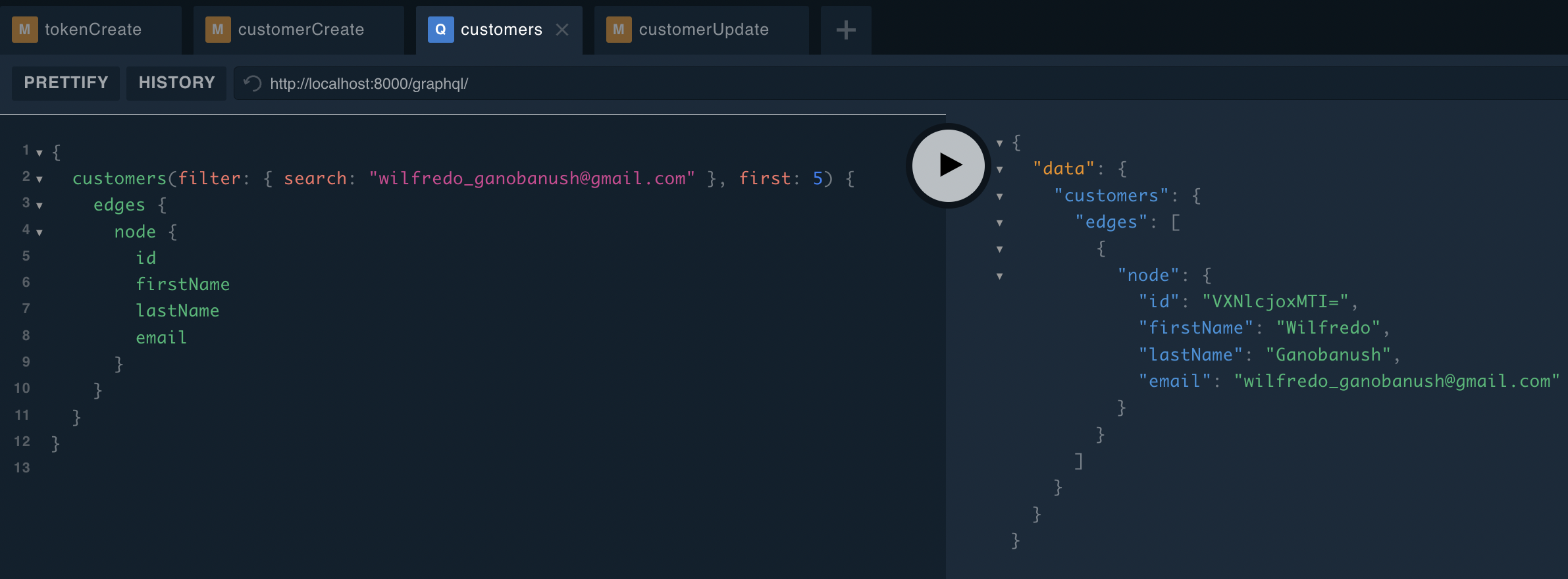Fold the edges block on editor line 3
Screen dimensions: 1568x579
39,206
